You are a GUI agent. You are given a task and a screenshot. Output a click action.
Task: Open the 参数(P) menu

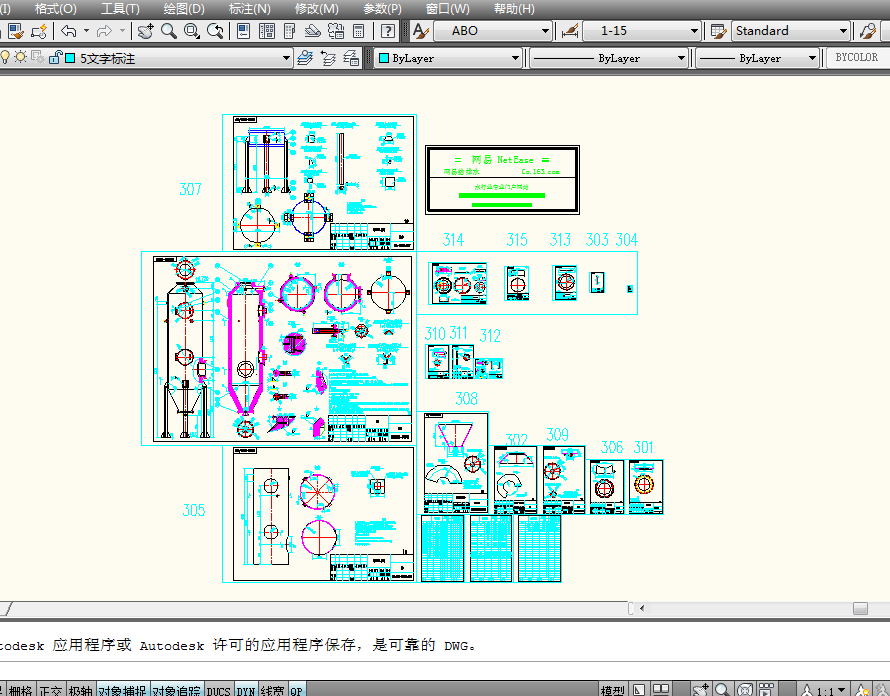382,9
